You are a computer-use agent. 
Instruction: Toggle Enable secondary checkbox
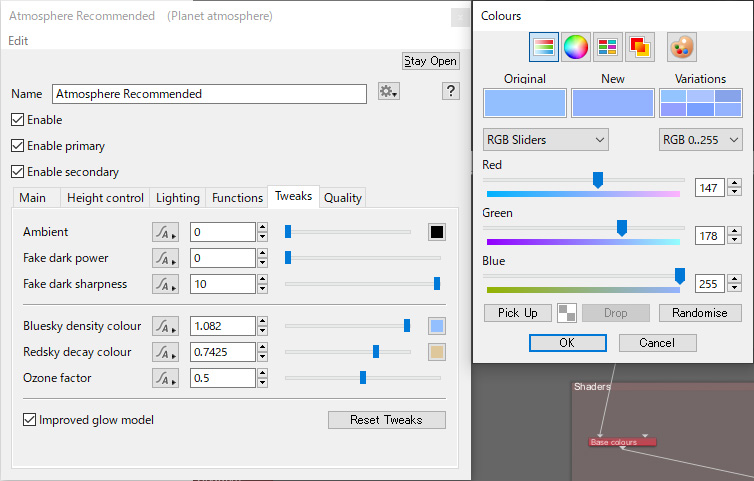coord(17,172)
